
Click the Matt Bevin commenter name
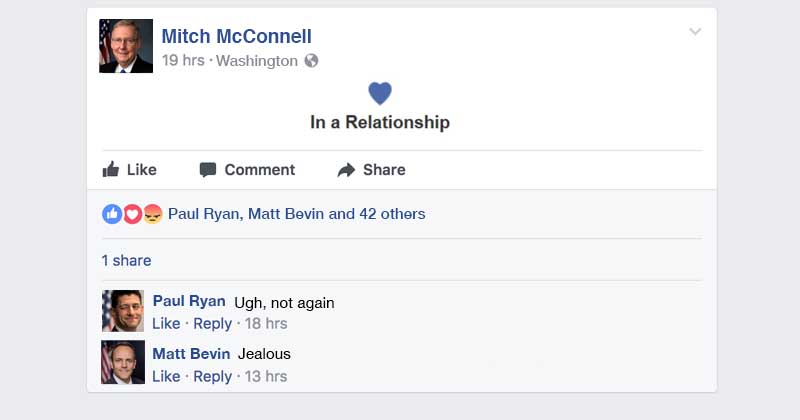(x=191, y=354)
